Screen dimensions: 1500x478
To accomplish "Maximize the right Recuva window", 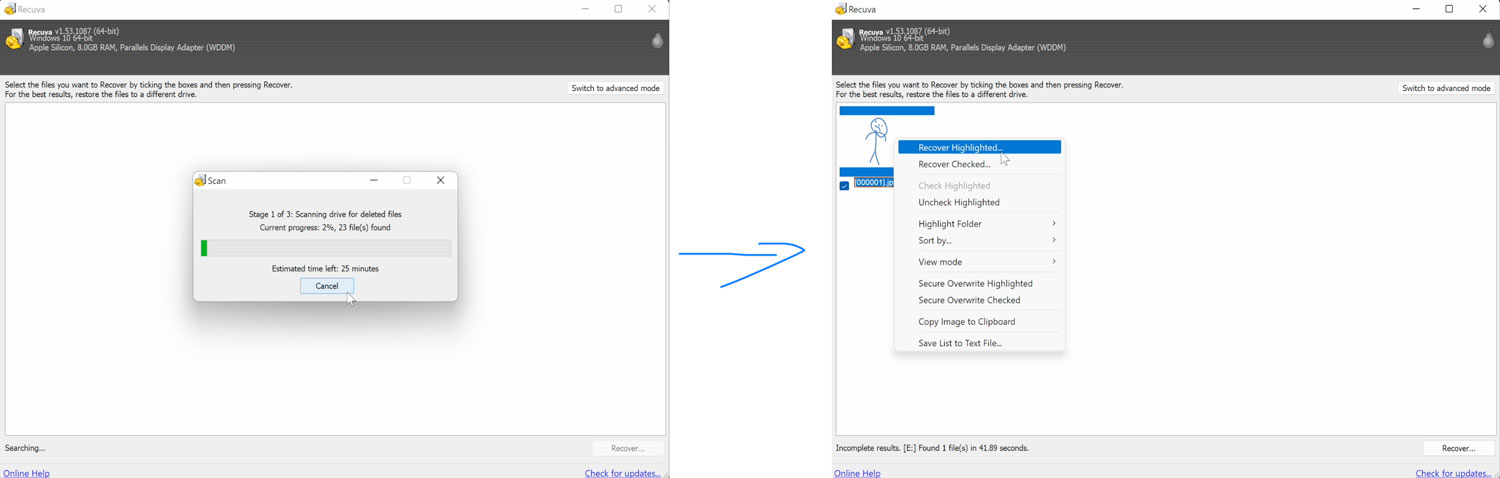I will tap(1449, 9).
